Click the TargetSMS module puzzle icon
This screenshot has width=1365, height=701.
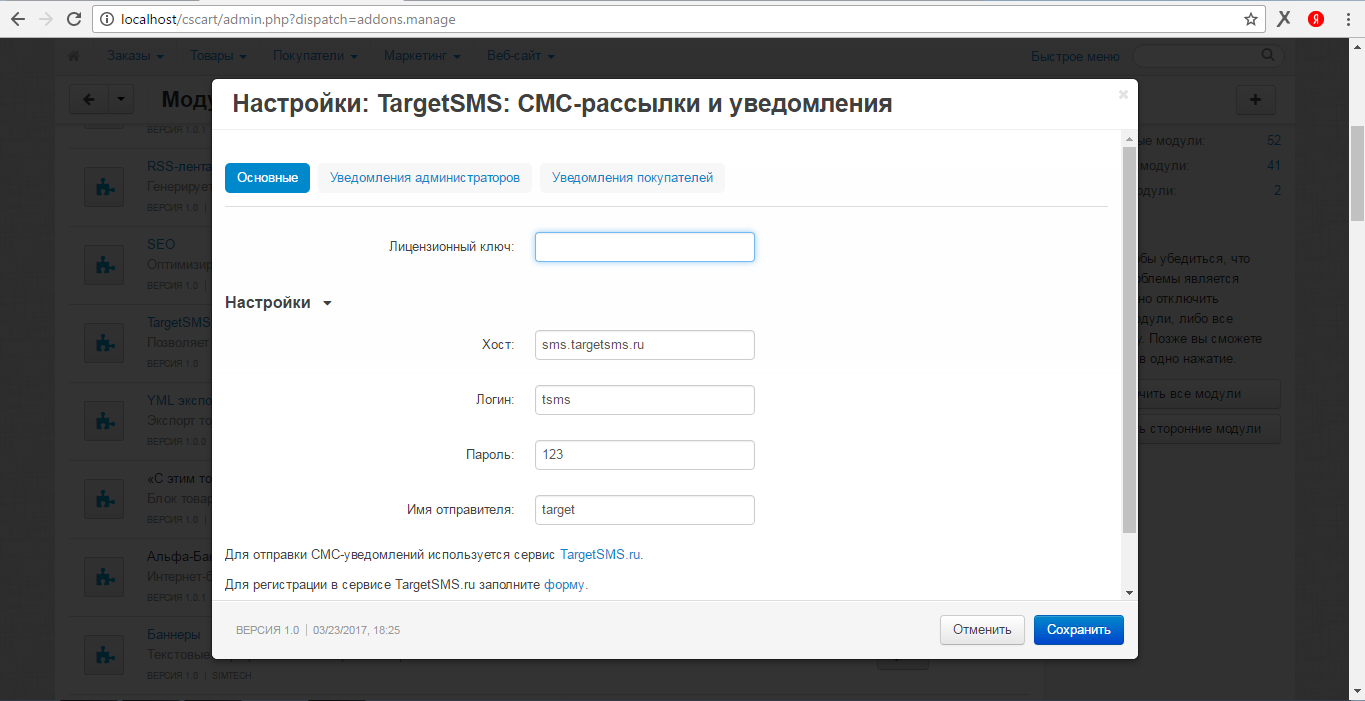(103, 342)
